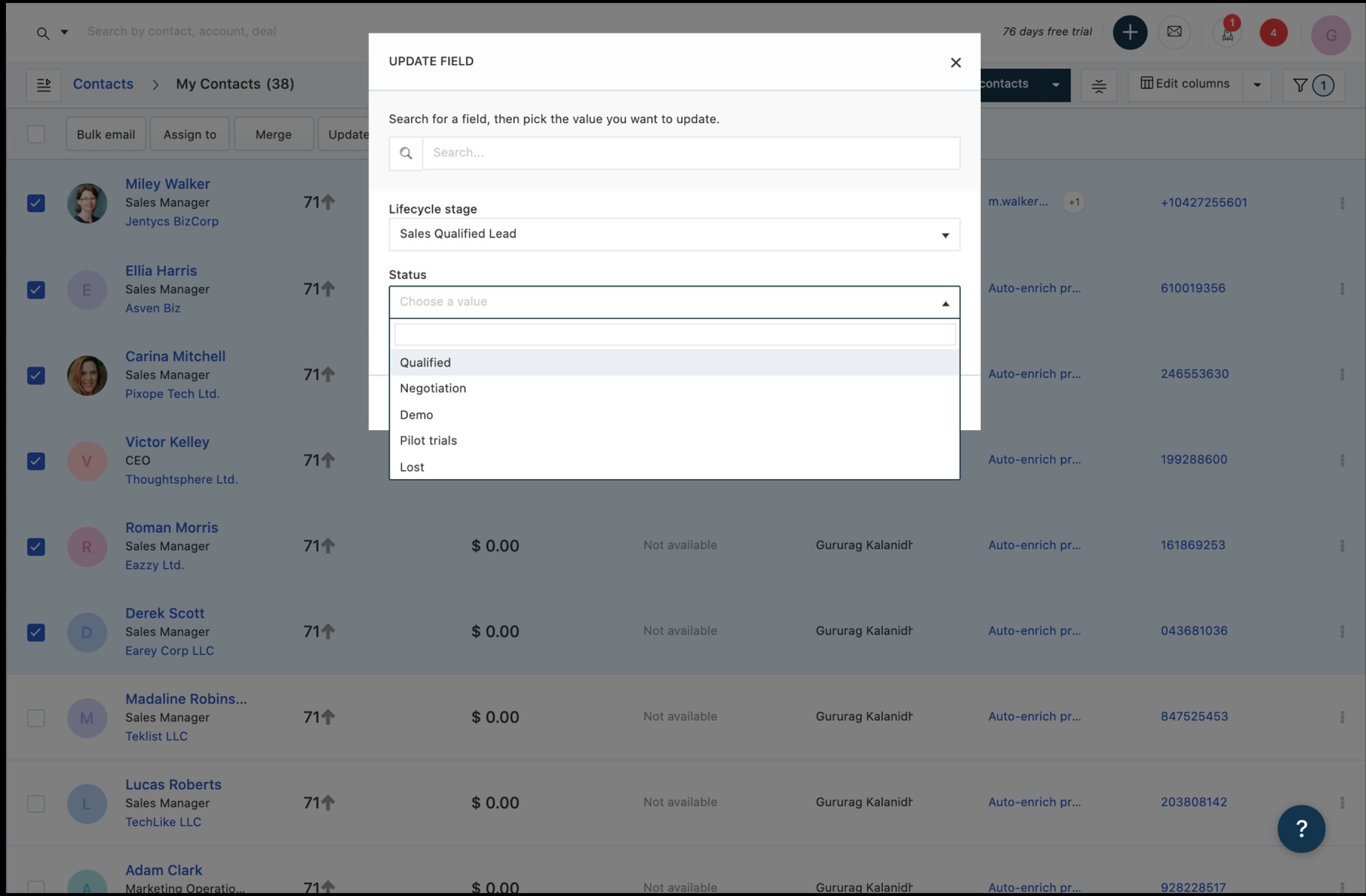This screenshot has width=1366, height=896.
Task: Expand the Edit columns dropdown arrow
Action: coord(1256,85)
